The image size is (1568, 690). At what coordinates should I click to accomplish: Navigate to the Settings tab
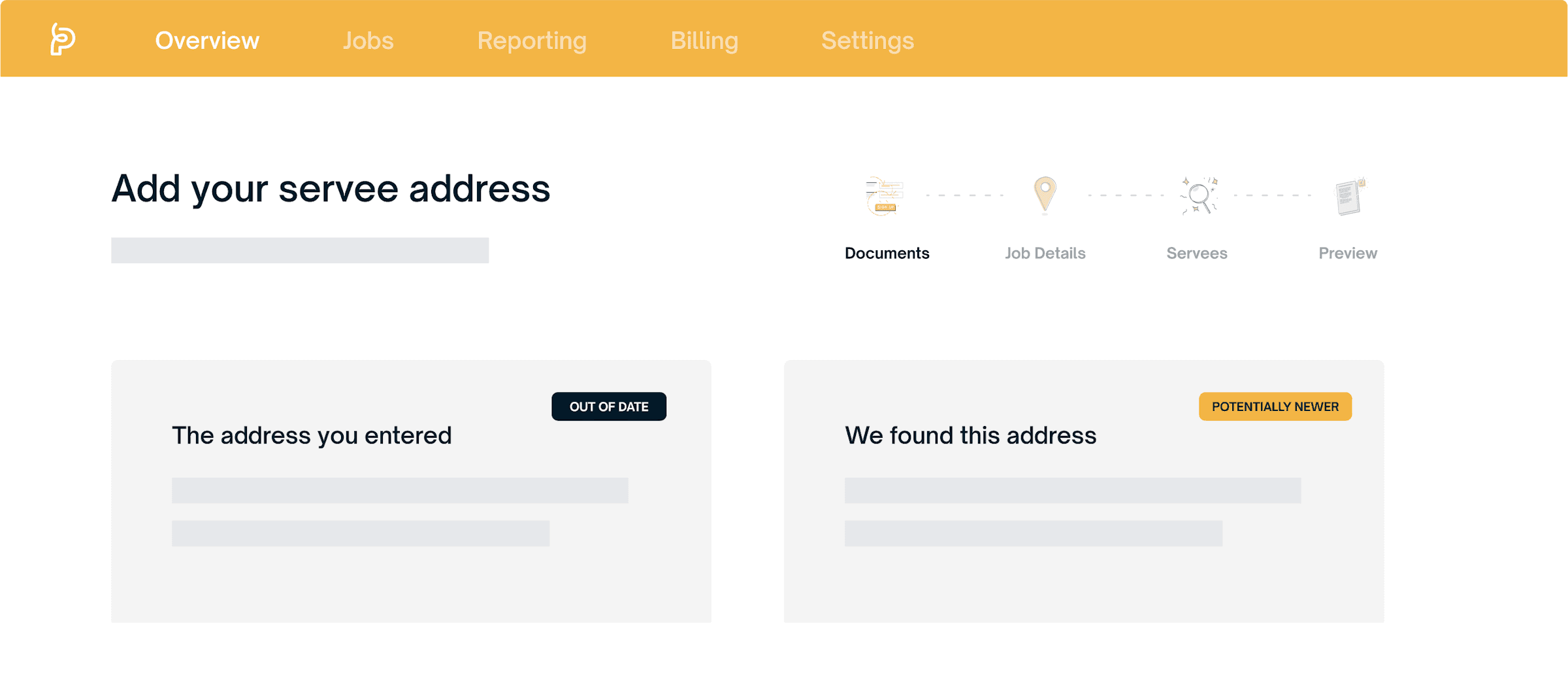click(867, 41)
